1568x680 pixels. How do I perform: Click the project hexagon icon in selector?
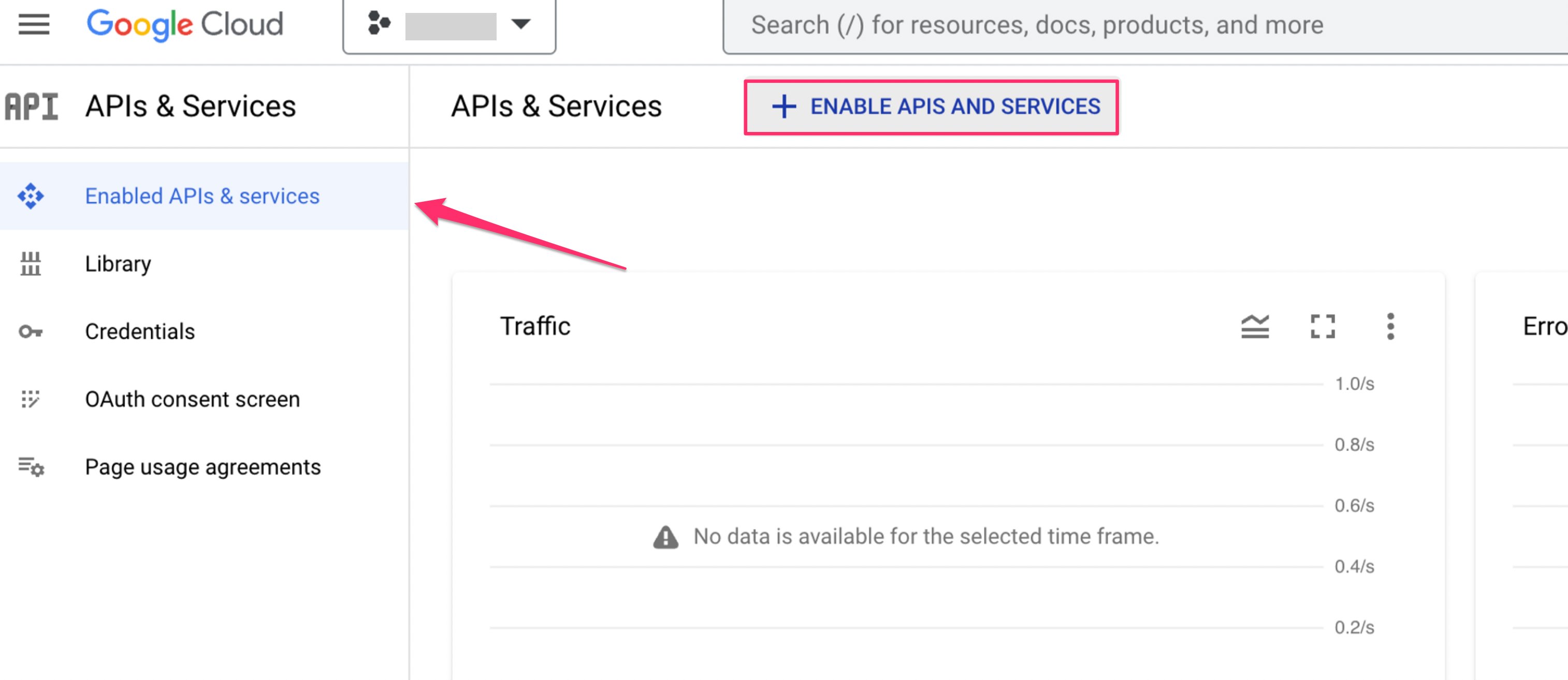pyautogui.click(x=379, y=24)
